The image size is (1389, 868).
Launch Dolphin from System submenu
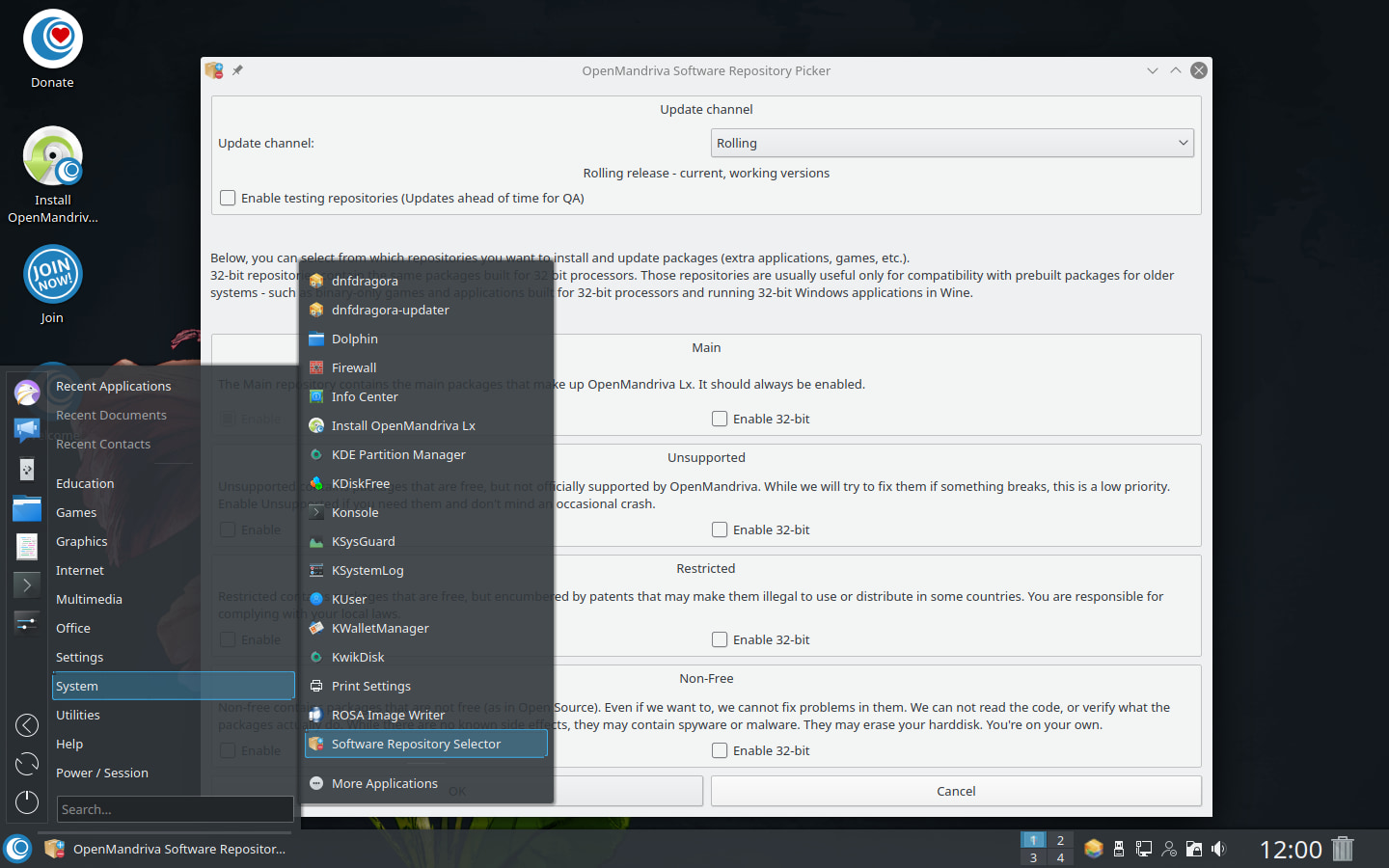coord(426,339)
